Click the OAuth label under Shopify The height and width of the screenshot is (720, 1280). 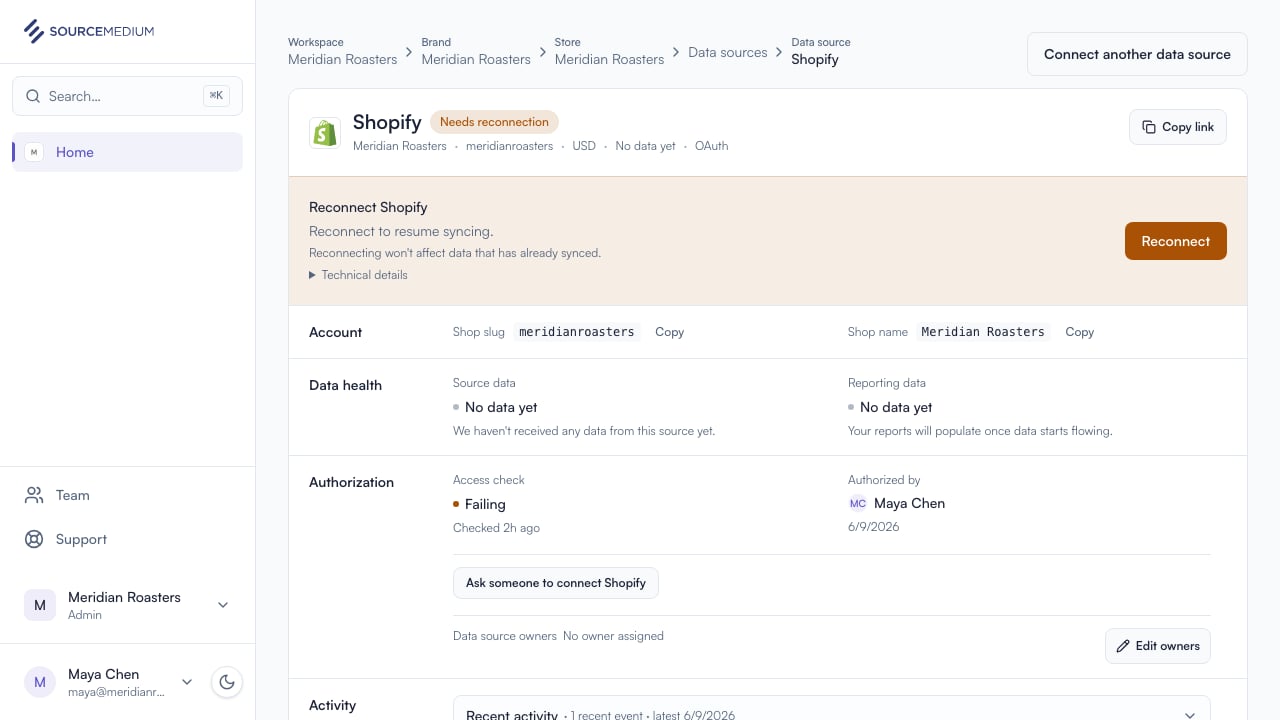click(712, 146)
